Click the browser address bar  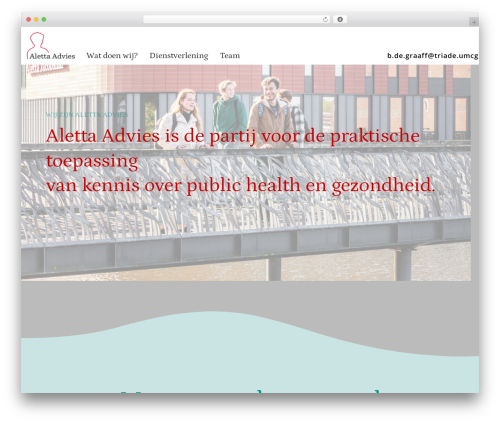tap(236, 20)
